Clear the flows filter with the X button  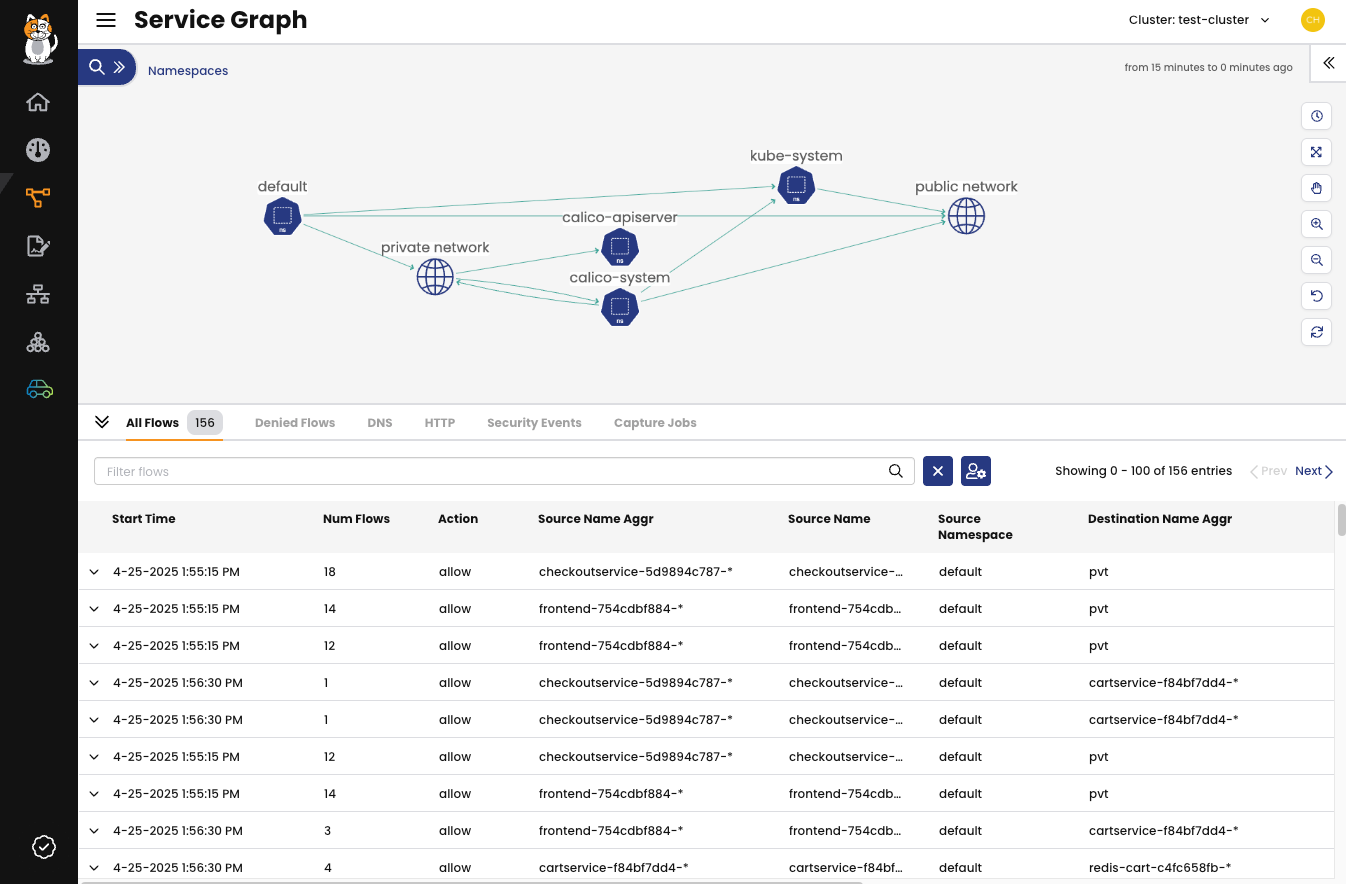(937, 470)
